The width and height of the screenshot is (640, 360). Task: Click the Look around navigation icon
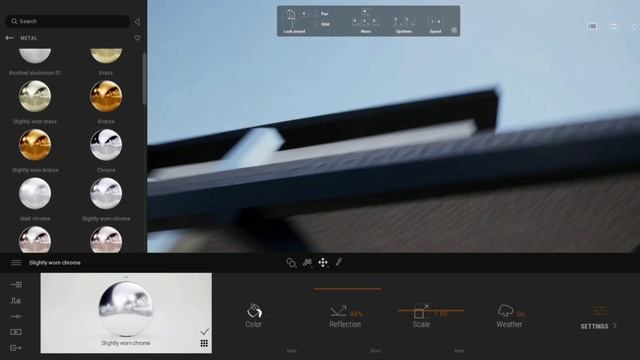pyautogui.click(x=291, y=17)
